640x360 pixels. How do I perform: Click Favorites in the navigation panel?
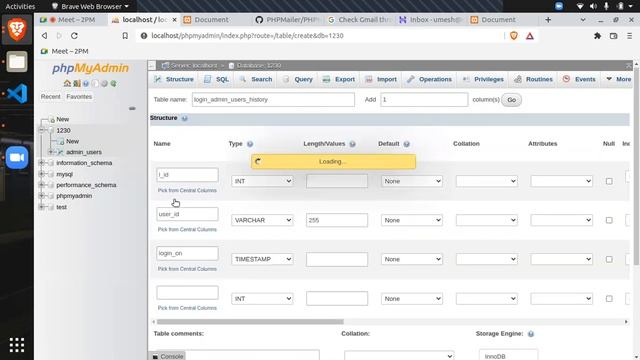click(x=79, y=97)
